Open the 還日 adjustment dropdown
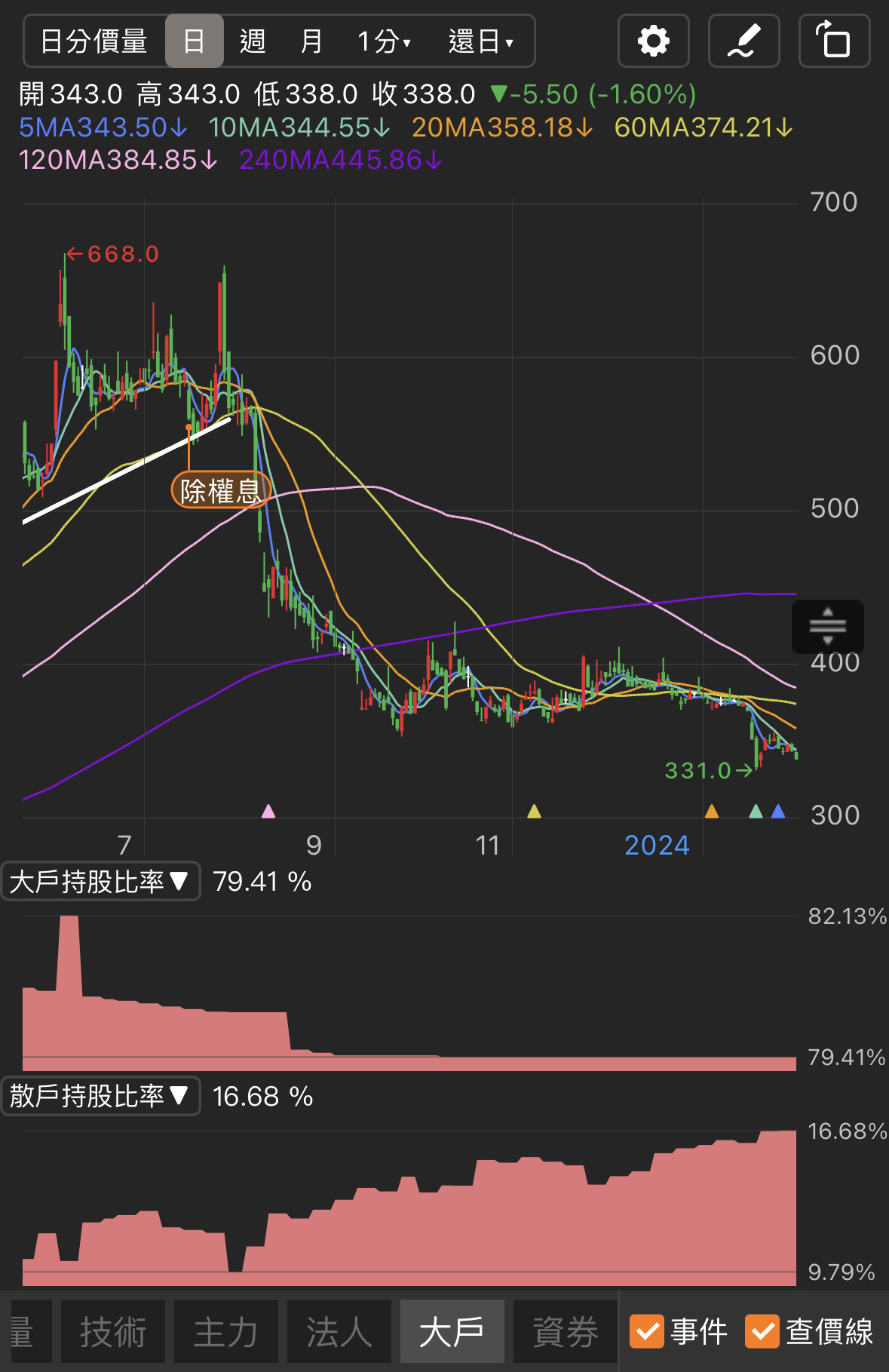 (481, 41)
